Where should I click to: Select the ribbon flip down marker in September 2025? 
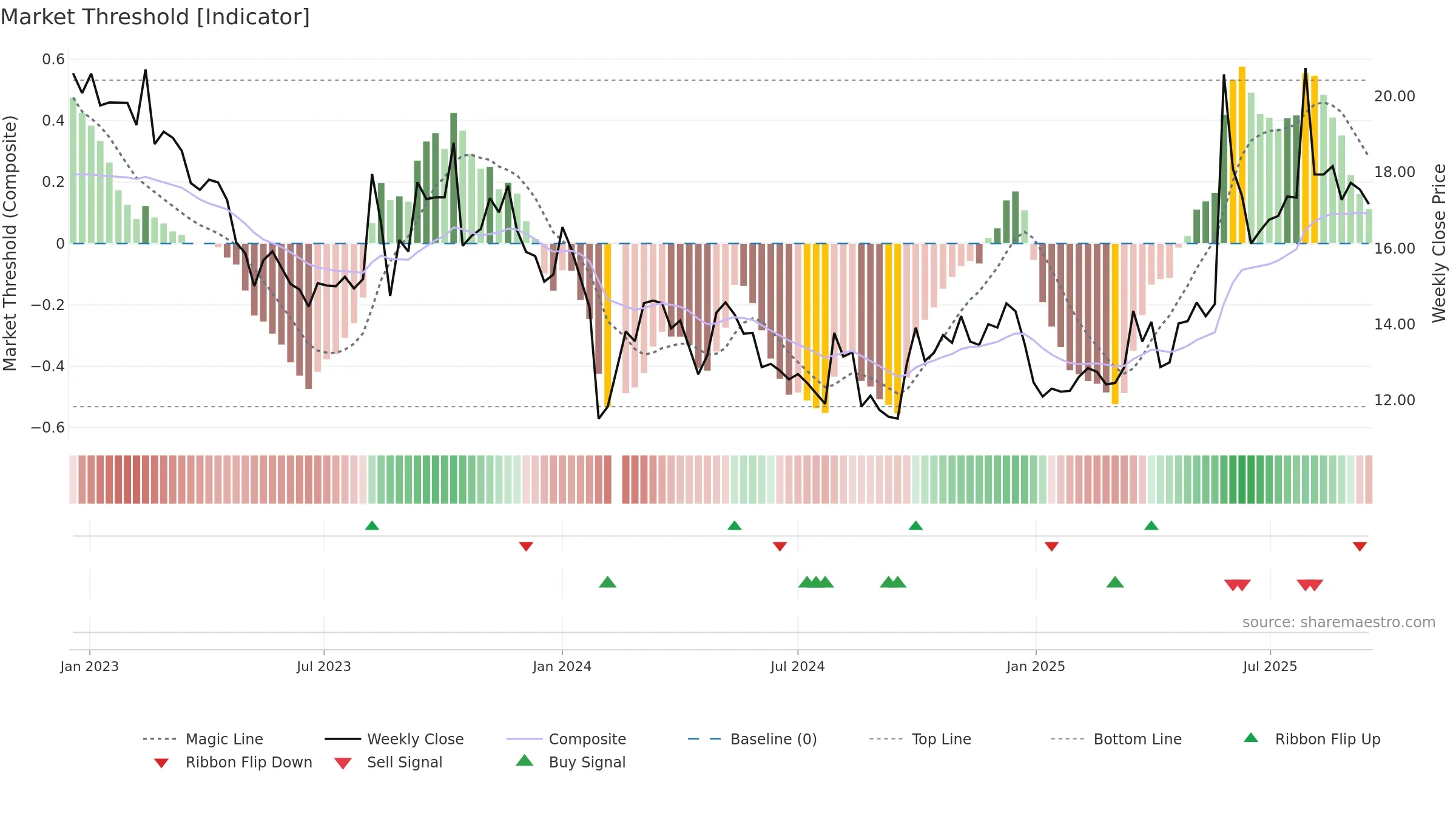pyautogui.click(x=1360, y=547)
